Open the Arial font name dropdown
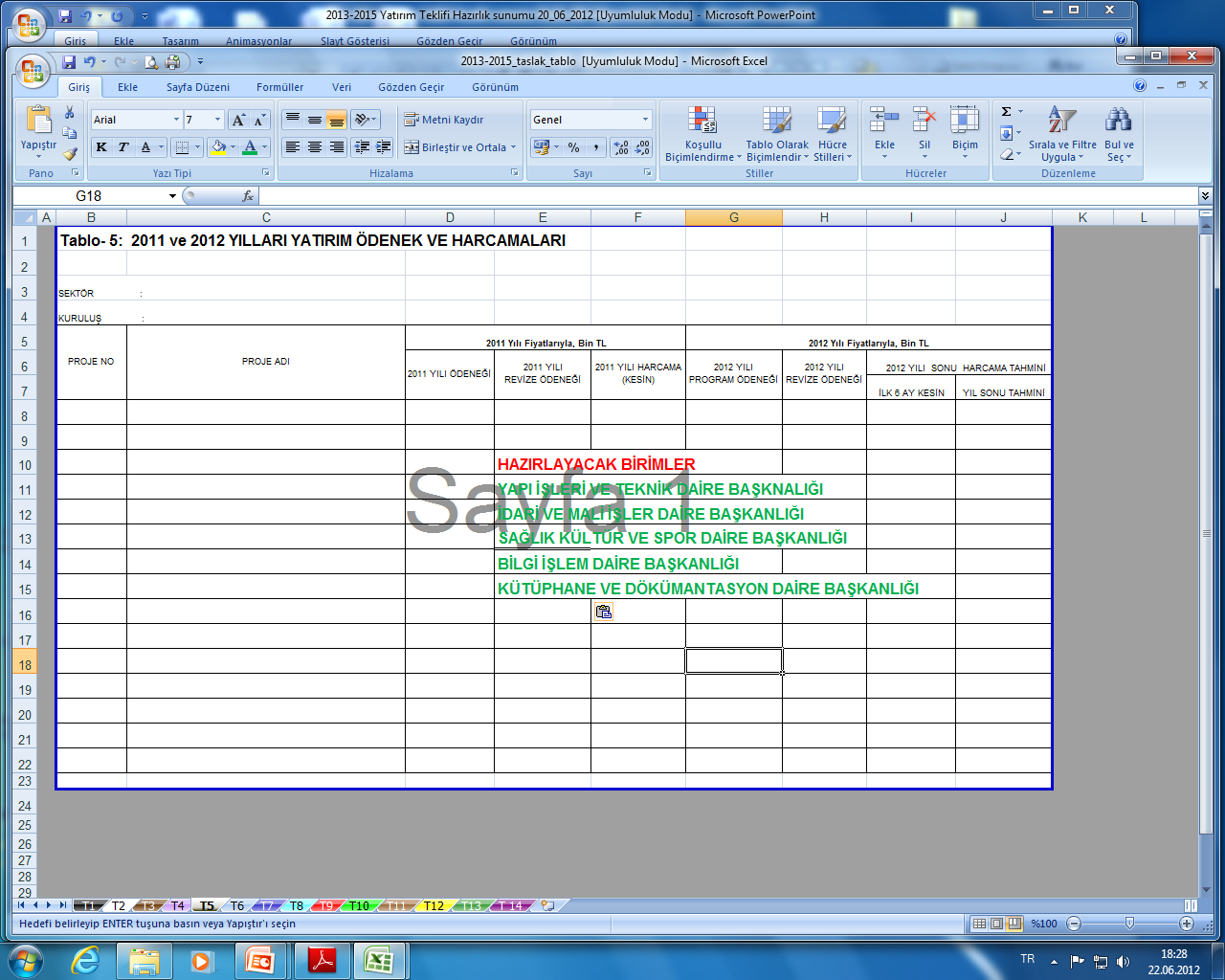The height and width of the screenshot is (980, 1225). (x=176, y=120)
